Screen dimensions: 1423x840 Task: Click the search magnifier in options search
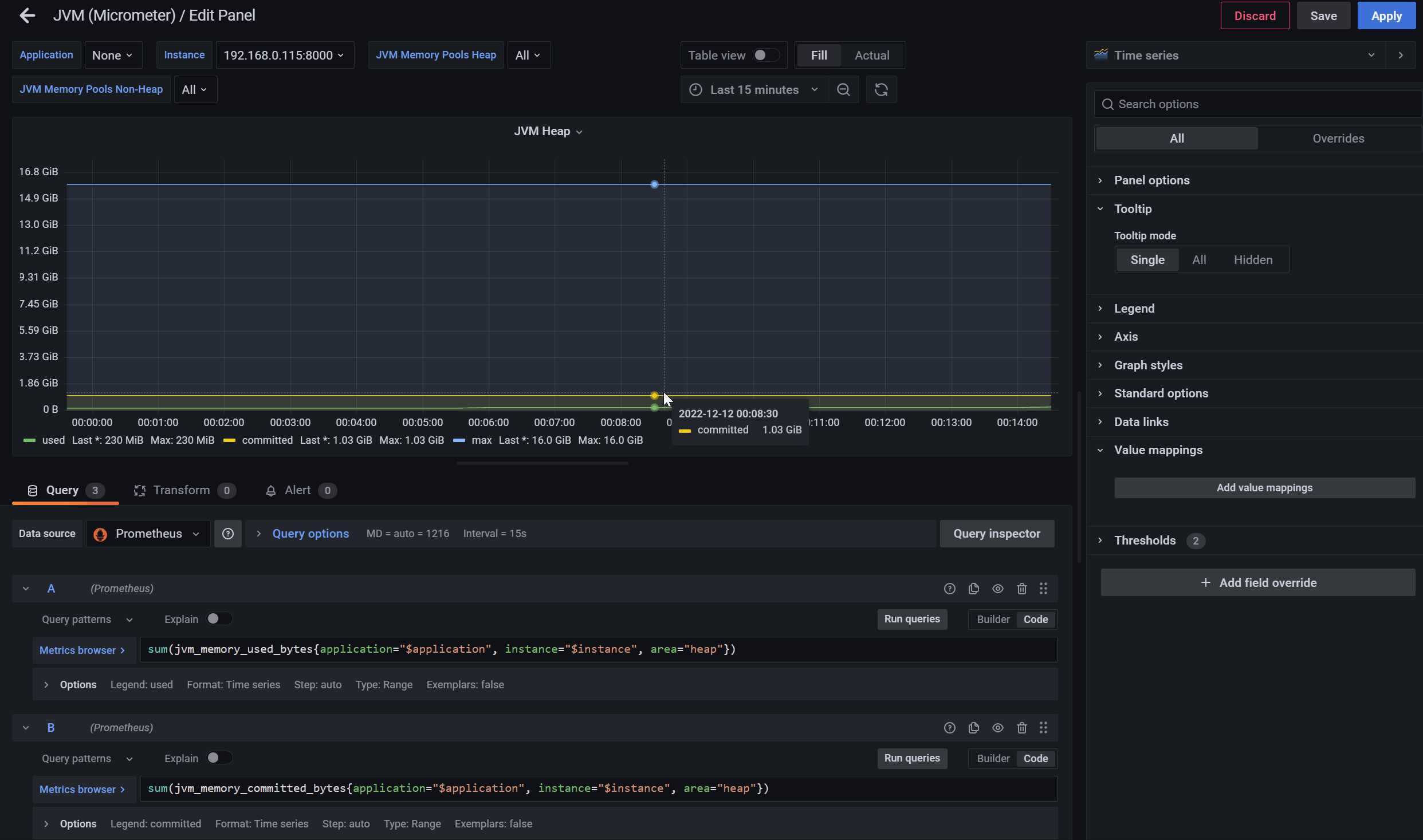1108,104
